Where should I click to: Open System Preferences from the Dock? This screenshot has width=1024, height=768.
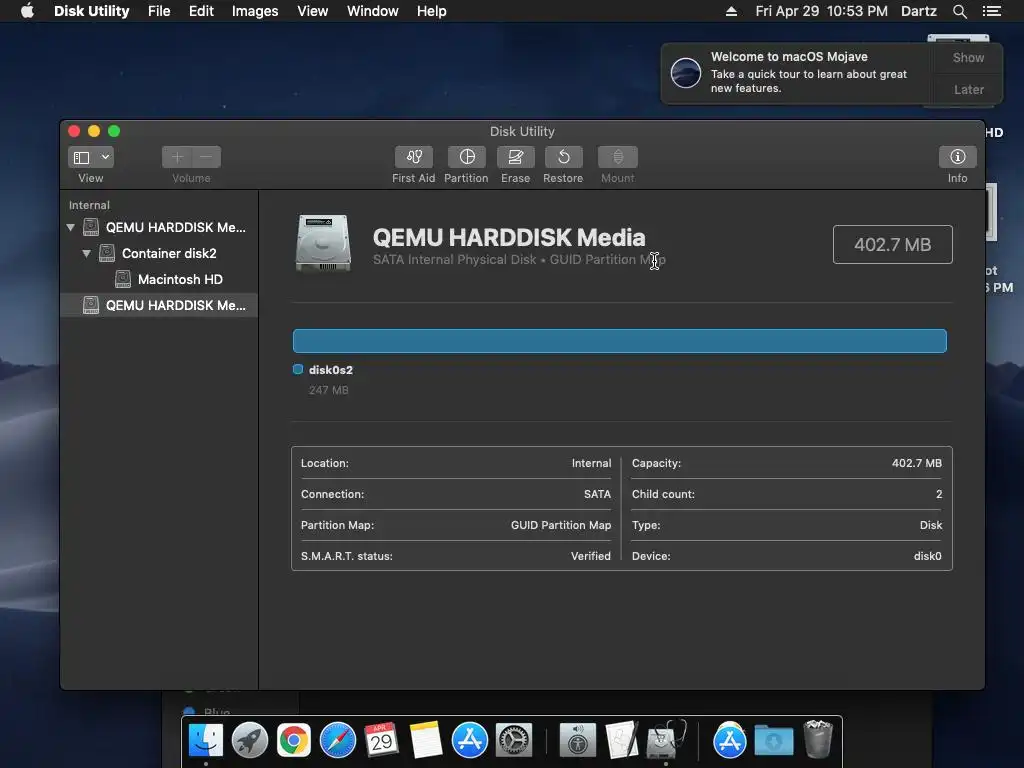[x=514, y=740]
